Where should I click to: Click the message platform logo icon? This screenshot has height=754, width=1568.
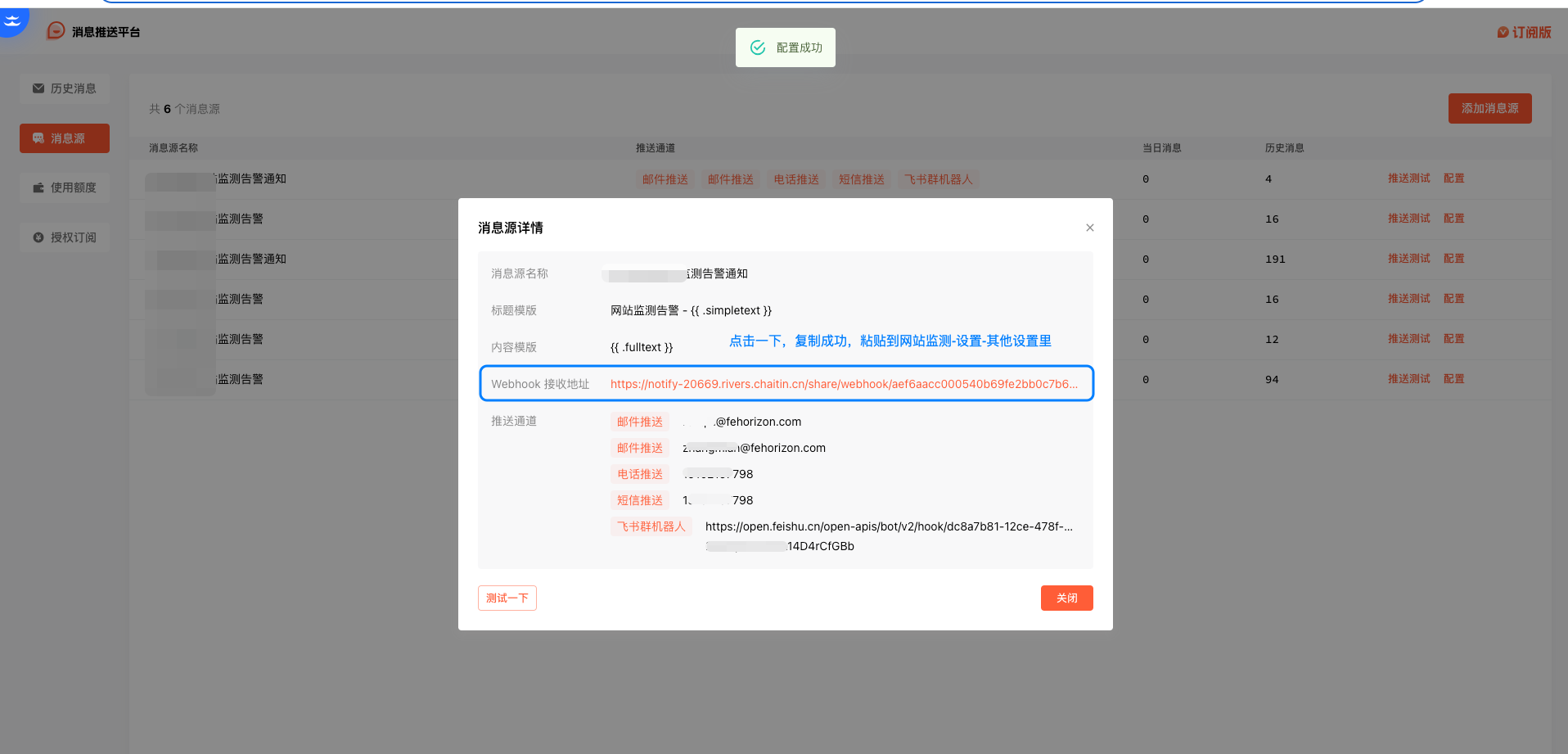(x=56, y=31)
